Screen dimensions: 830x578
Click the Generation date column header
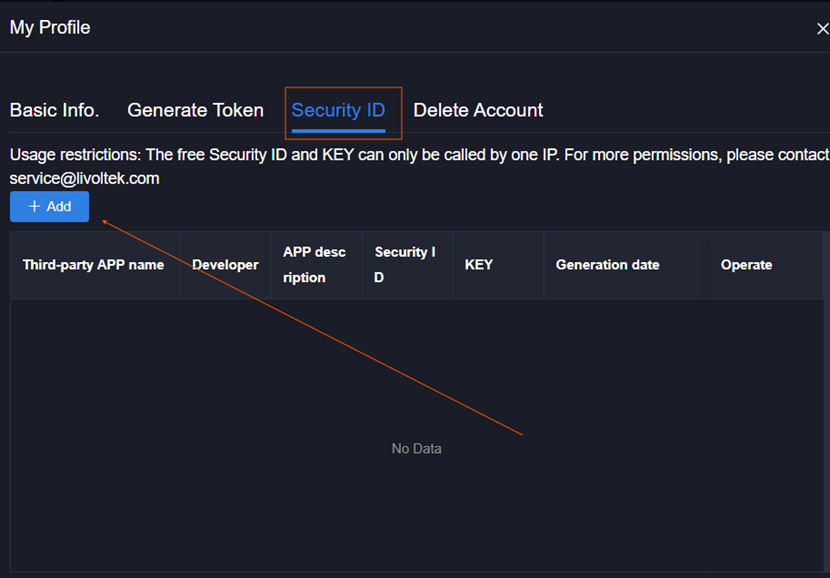click(607, 265)
